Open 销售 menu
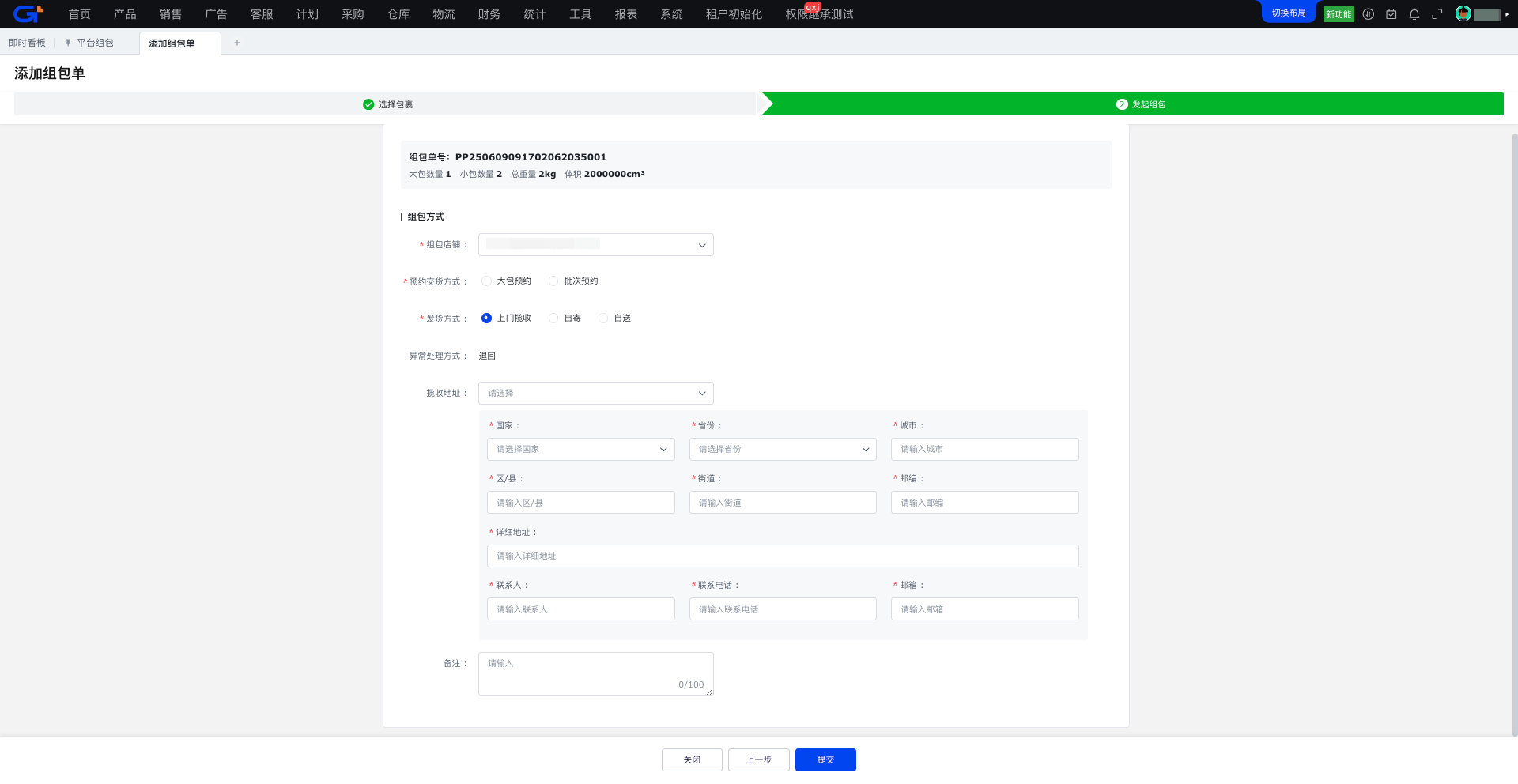The width and height of the screenshot is (1518, 784). tap(171, 14)
